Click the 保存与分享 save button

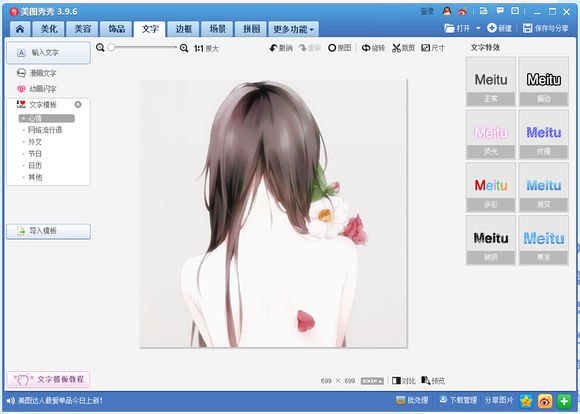[x=546, y=28]
